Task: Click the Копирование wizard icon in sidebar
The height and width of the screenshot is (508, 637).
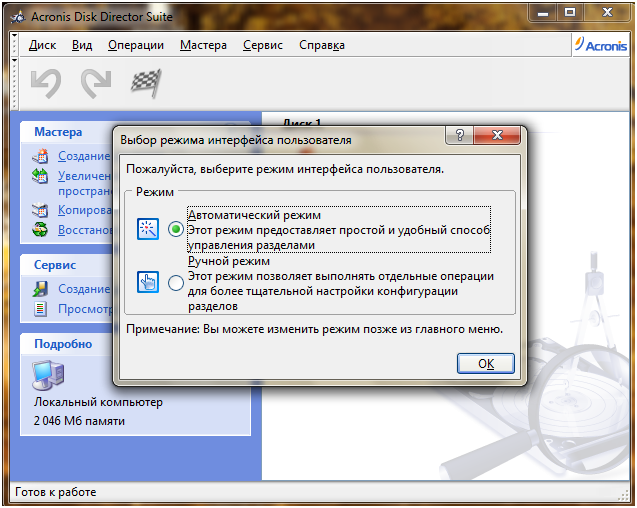Action: point(40,210)
